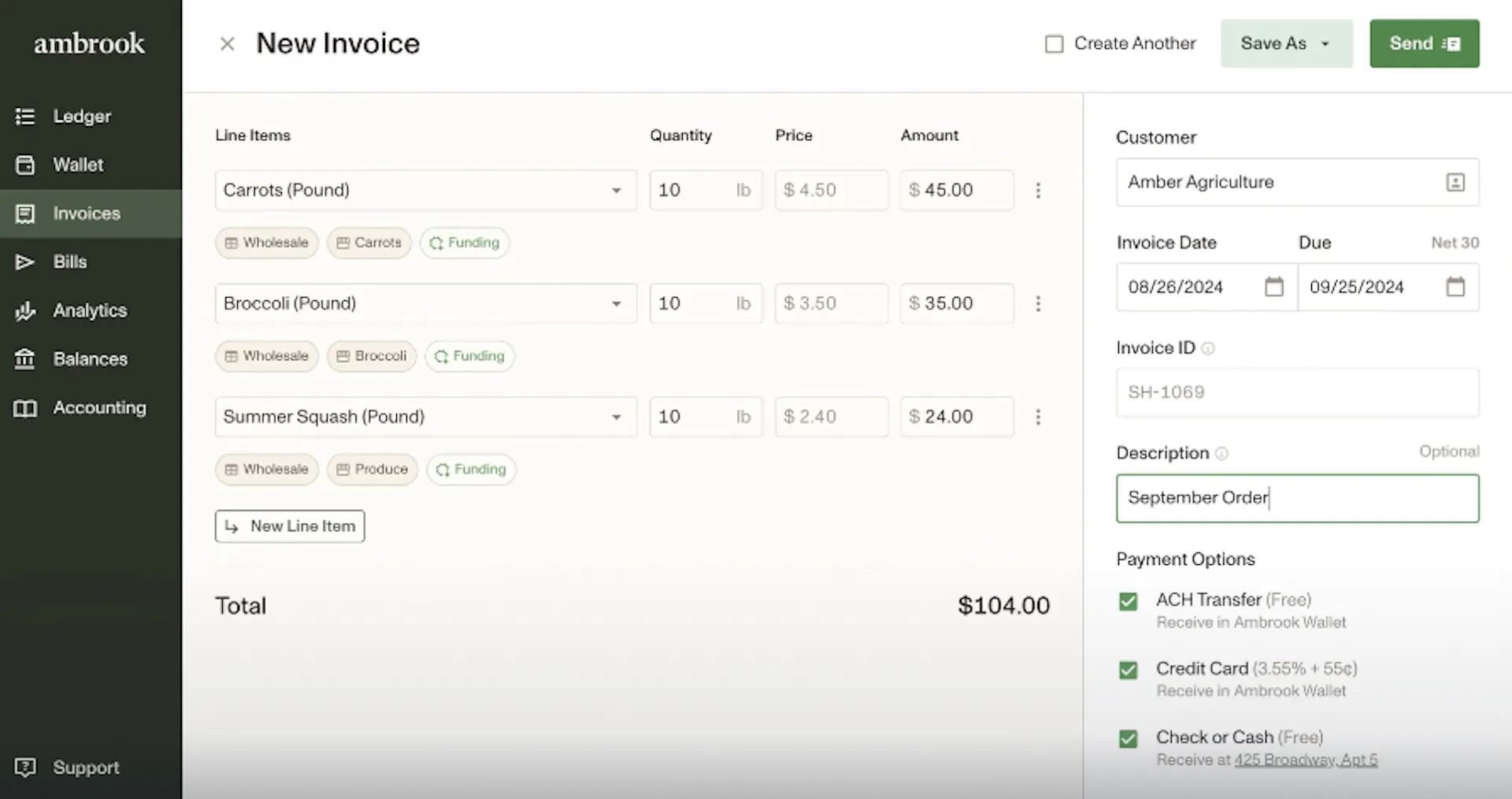Uncheck the Check or Cash payment option
This screenshot has height=799, width=1512.
click(x=1128, y=739)
